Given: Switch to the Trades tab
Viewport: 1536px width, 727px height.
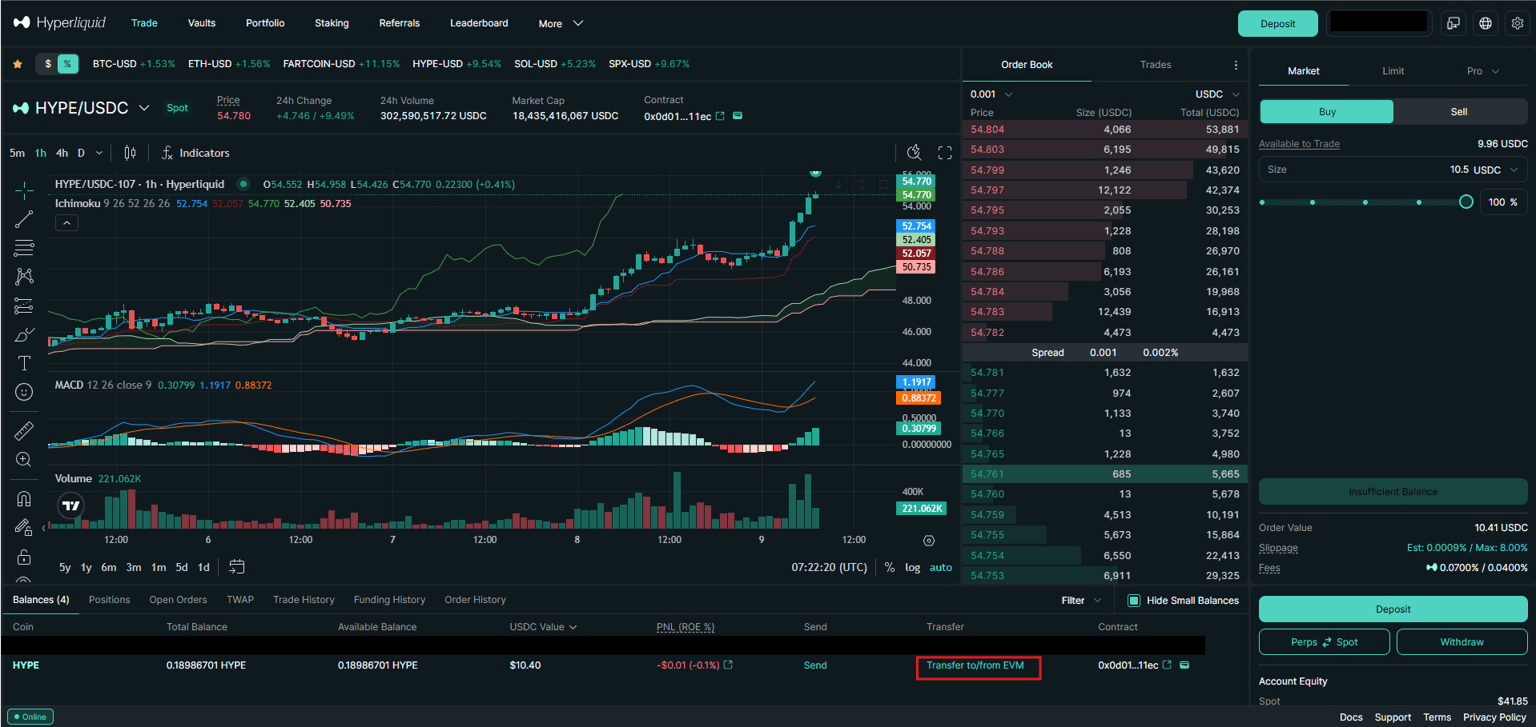Looking at the screenshot, I should point(1155,65).
